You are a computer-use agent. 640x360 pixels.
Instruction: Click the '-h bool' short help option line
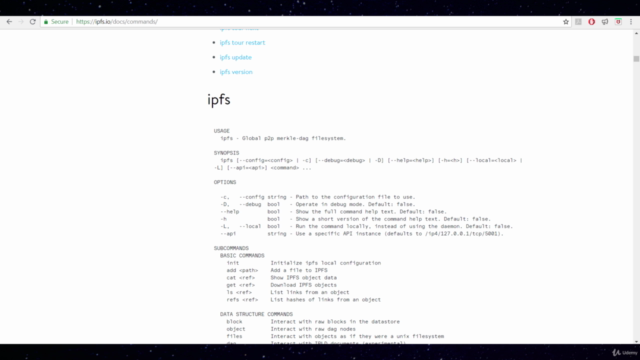[x=356, y=219]
